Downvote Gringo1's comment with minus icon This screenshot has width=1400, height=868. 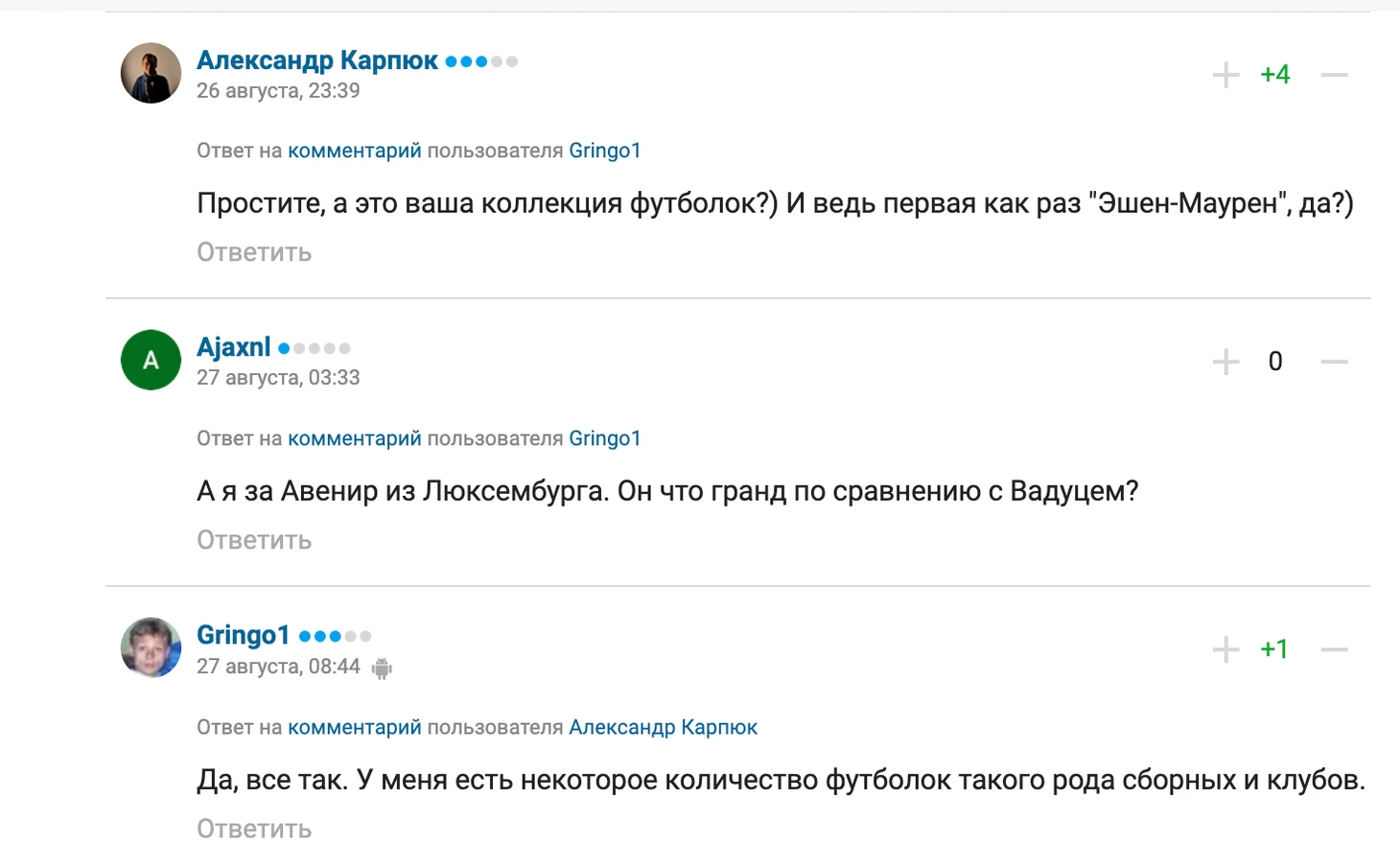click(x=1334, y=649)
